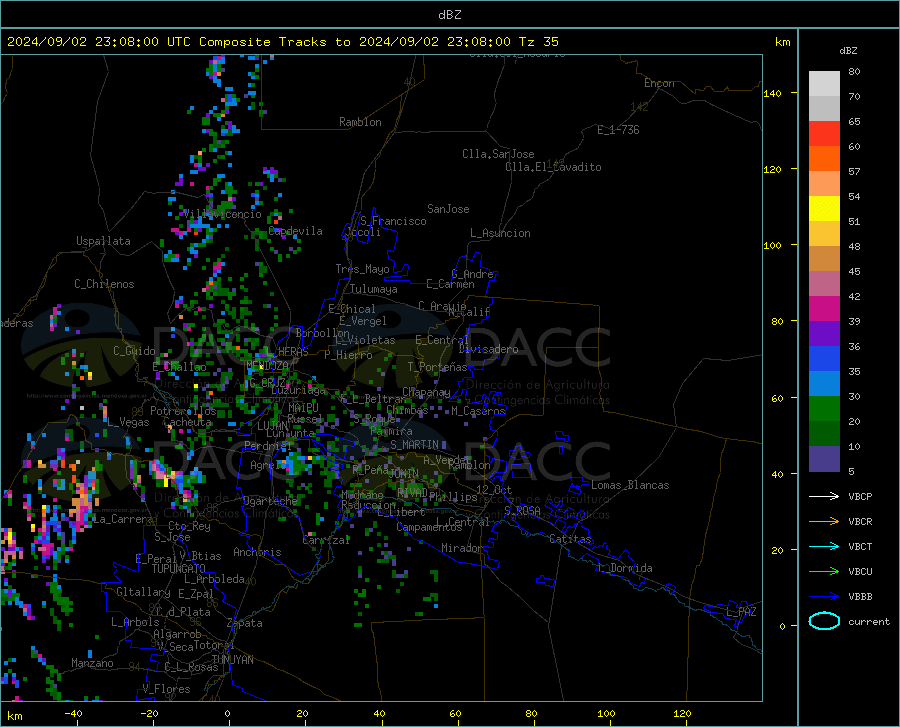
Task: Click the 'Zapata' place label
Action: click(245, 623)
